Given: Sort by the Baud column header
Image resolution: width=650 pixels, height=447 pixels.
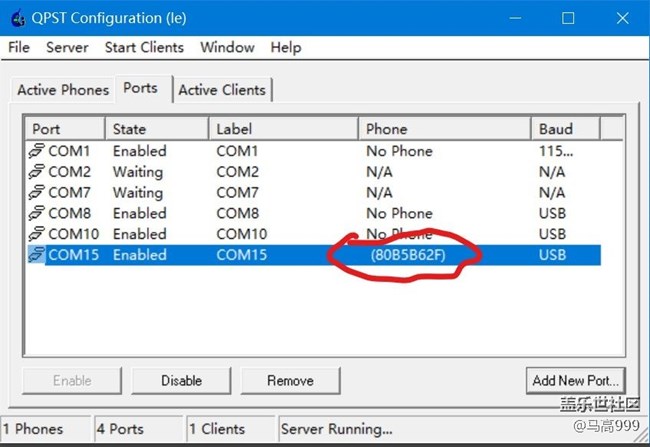Looking at the screenshot, I should 565,129.
